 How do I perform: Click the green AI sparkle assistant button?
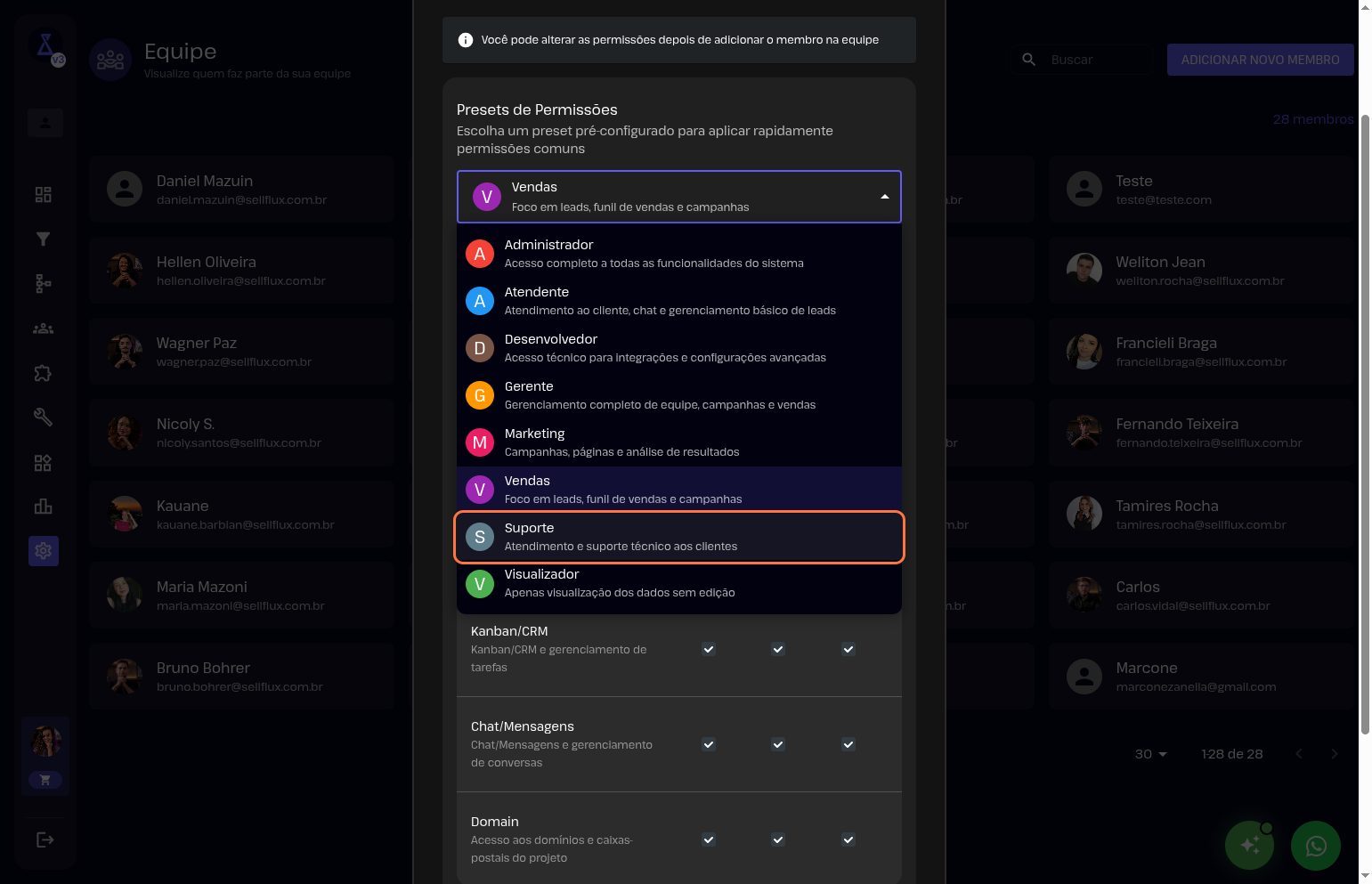[1249, 845]
